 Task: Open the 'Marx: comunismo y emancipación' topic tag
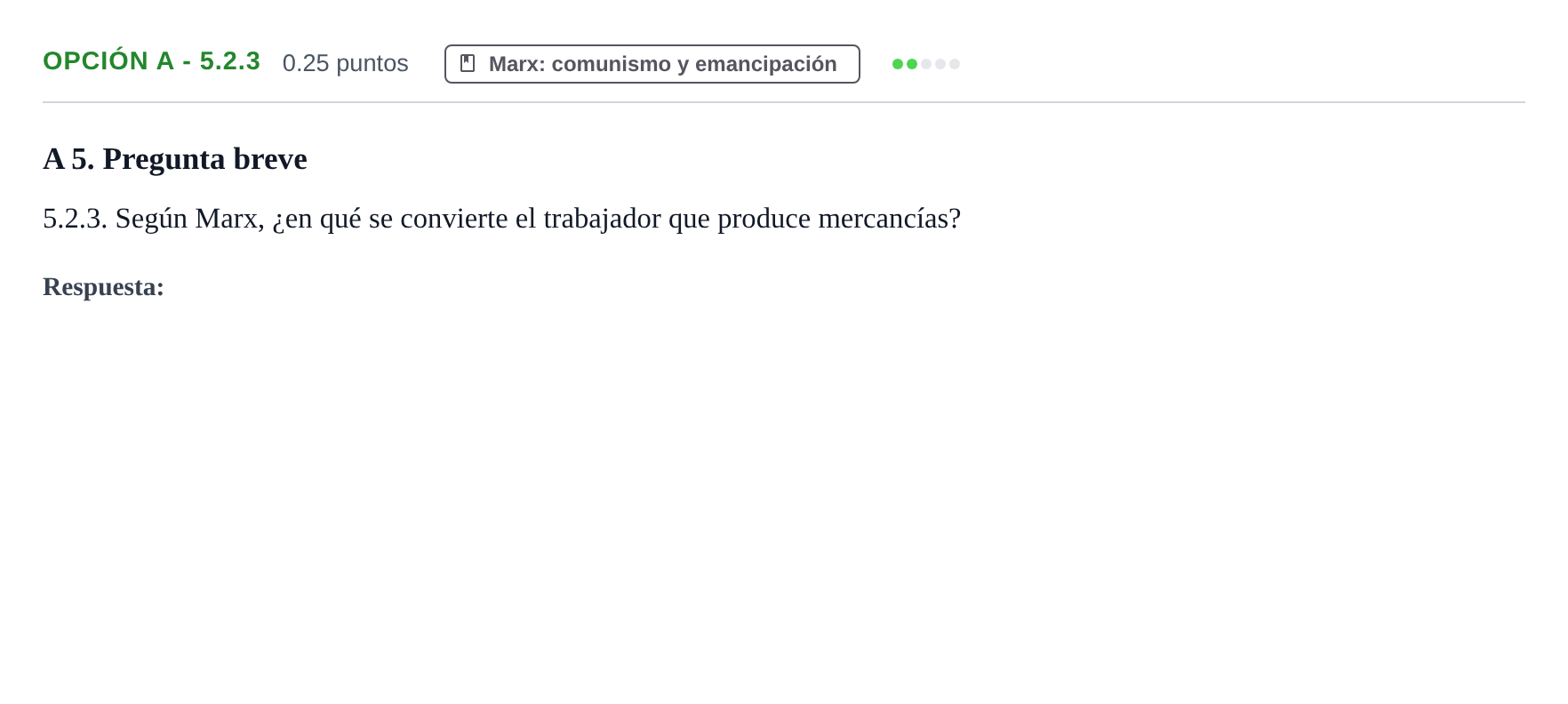click(x=652, y=64)
